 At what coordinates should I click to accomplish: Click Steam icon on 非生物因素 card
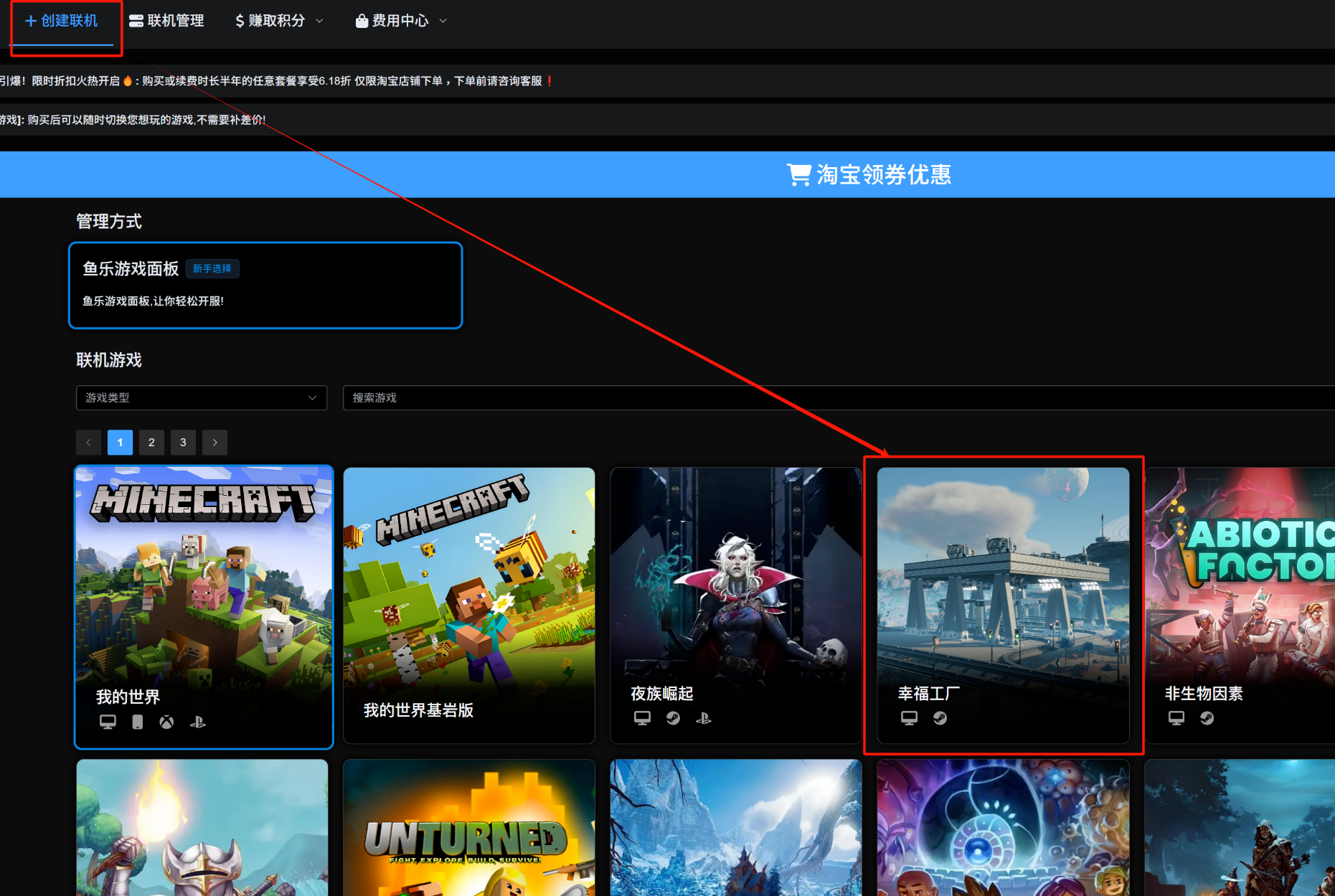coord(1207,718)
